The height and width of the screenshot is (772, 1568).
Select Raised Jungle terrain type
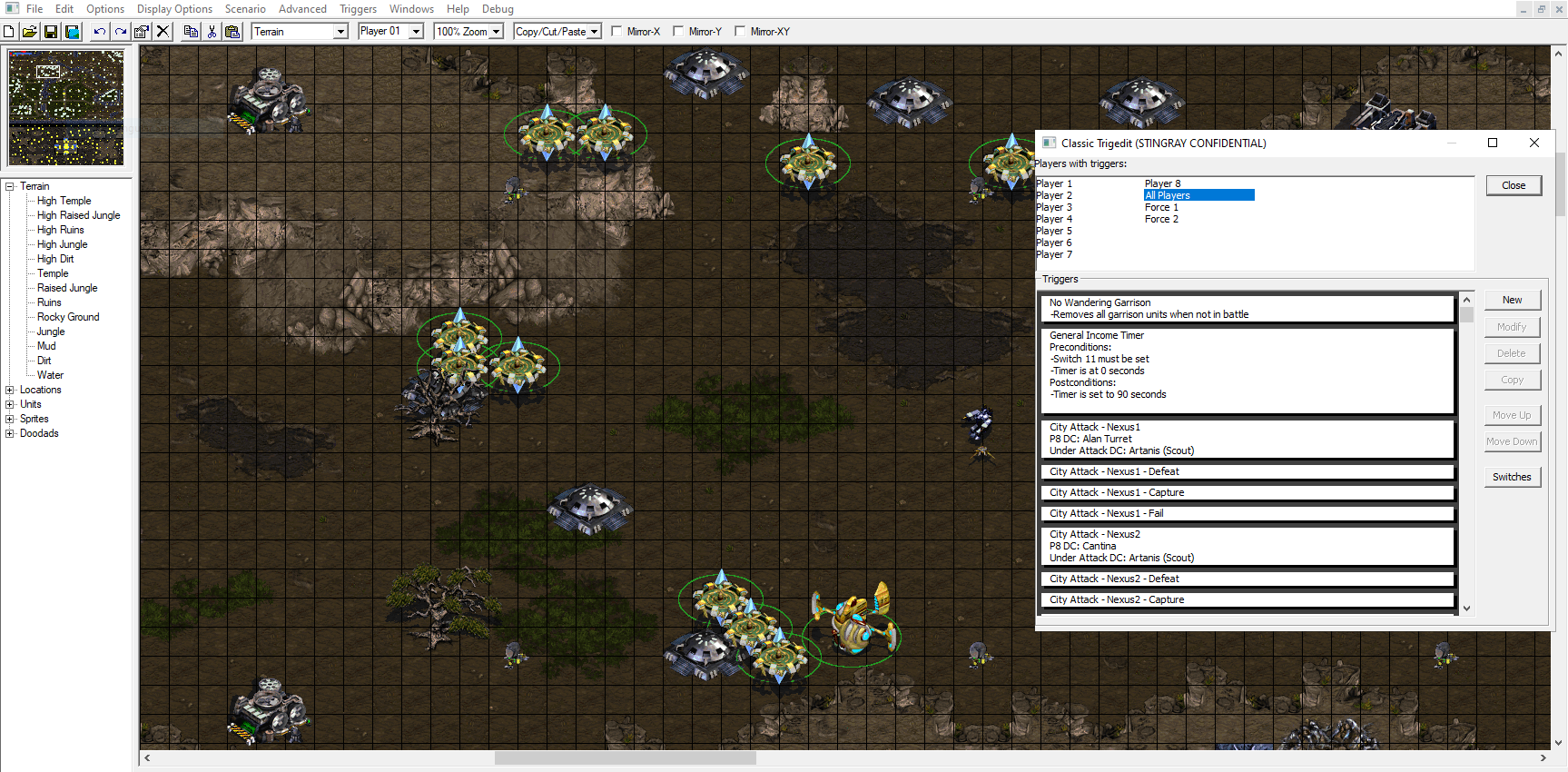click(x=67, y=288)
